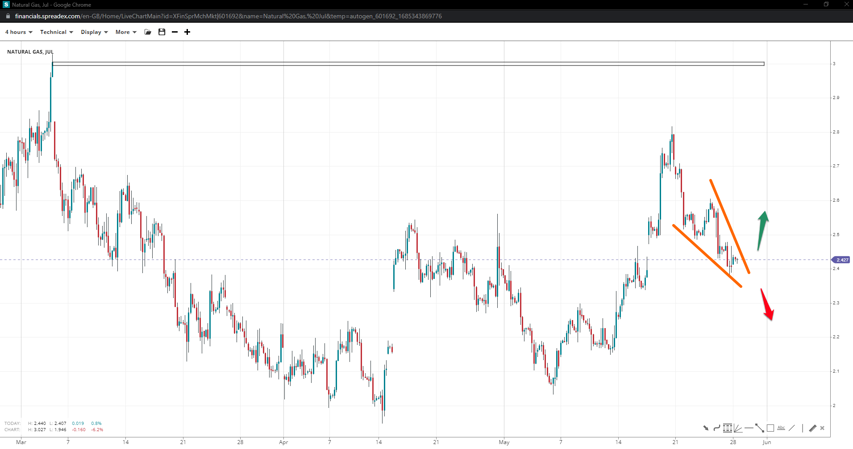Zoom out using the minus icon

[x=175, y=32]
